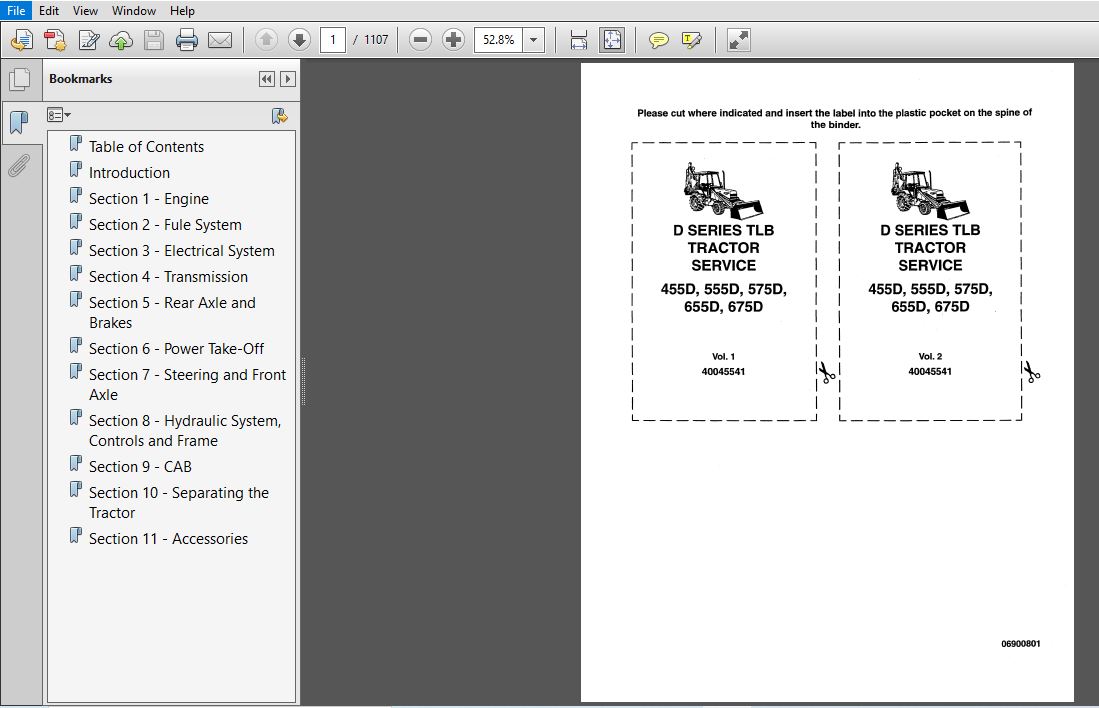
Task: Select Section 6 - Power Take-Off
Action: coord(177,348)
